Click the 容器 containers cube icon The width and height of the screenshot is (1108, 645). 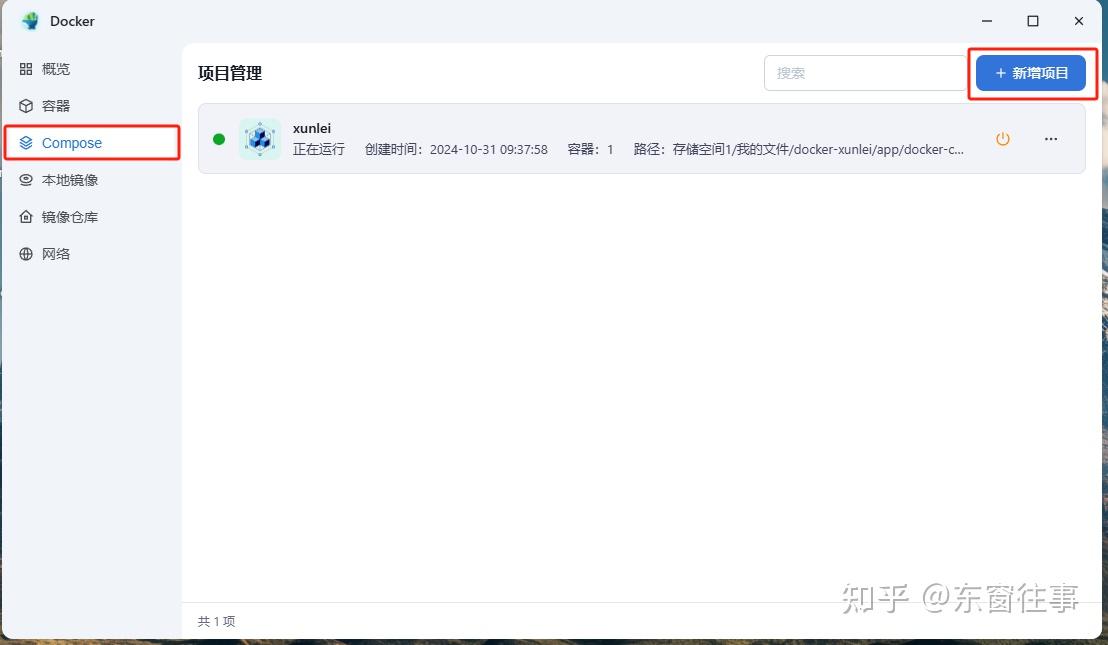[x=26, y=105]
